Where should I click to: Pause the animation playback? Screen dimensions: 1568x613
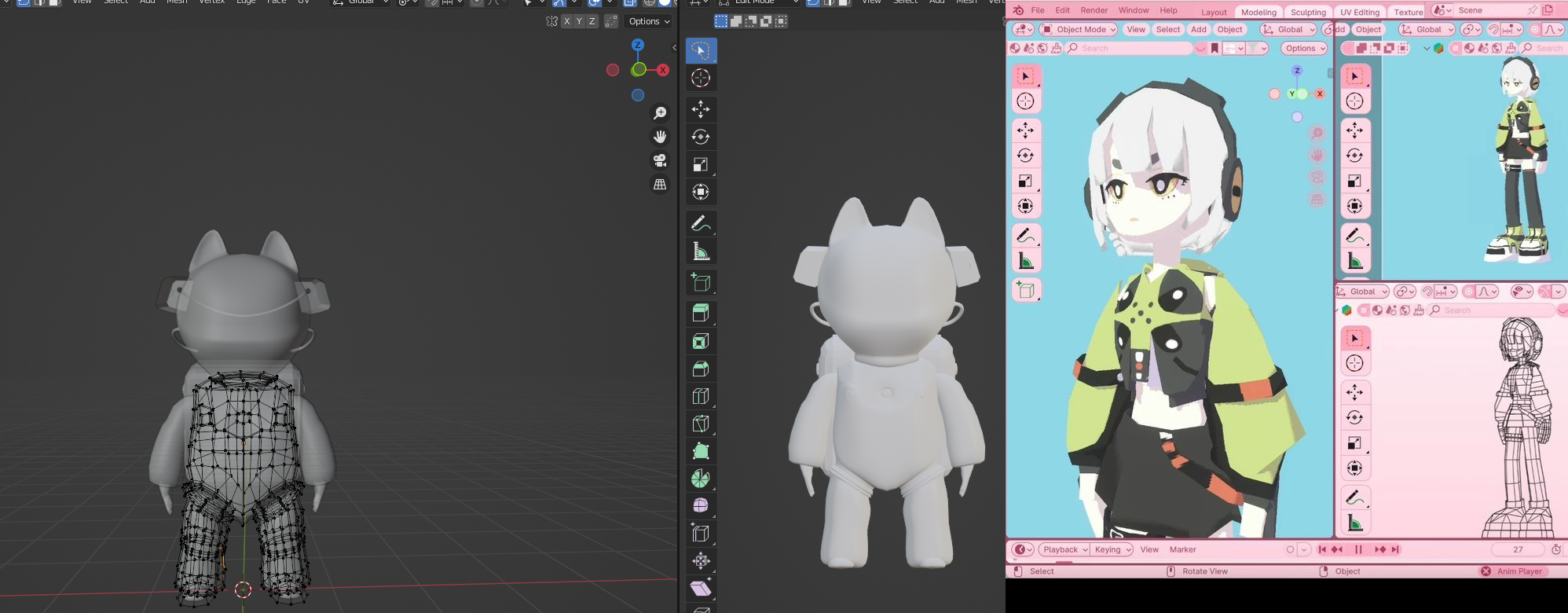pos(1358,549)
